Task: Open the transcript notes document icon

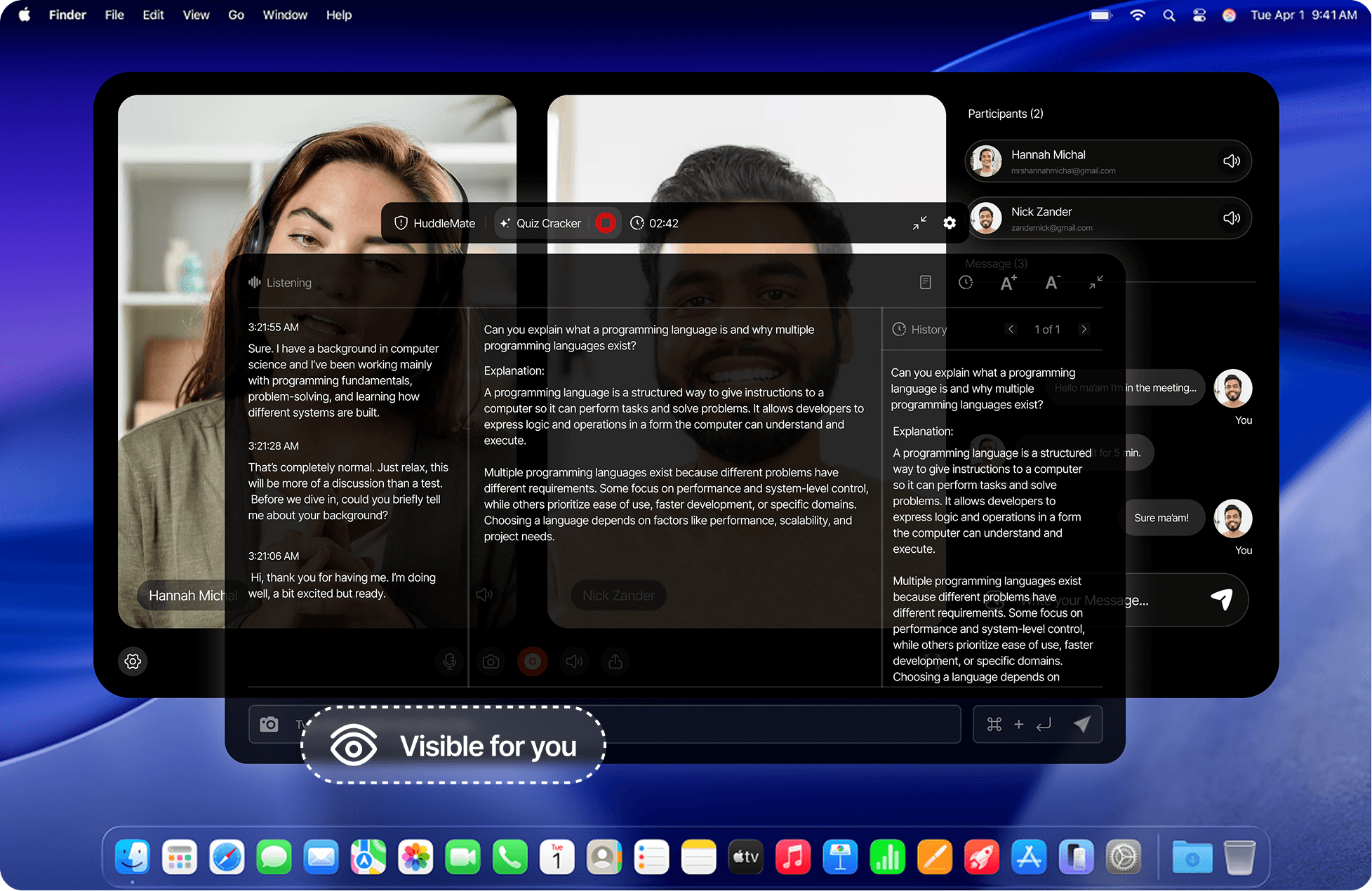Action: coord(925,282)
